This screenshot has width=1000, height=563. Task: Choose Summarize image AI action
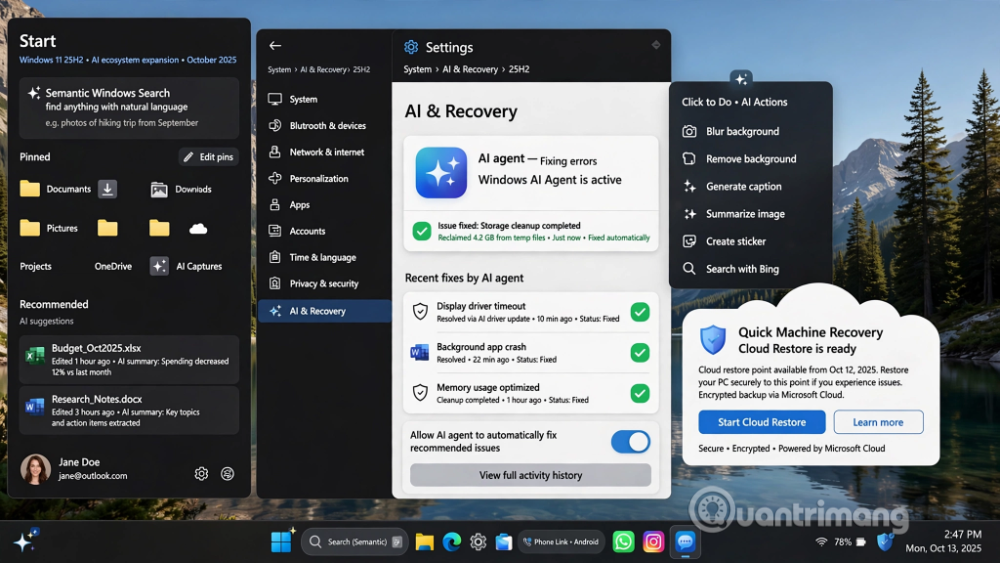pyautogui.click(x=750, y=214)
